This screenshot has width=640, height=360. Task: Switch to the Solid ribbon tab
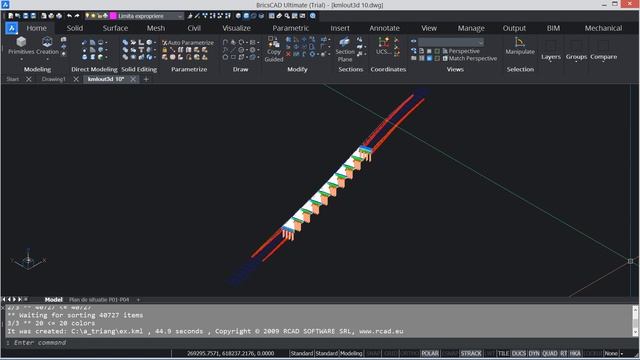pos(75,28)
